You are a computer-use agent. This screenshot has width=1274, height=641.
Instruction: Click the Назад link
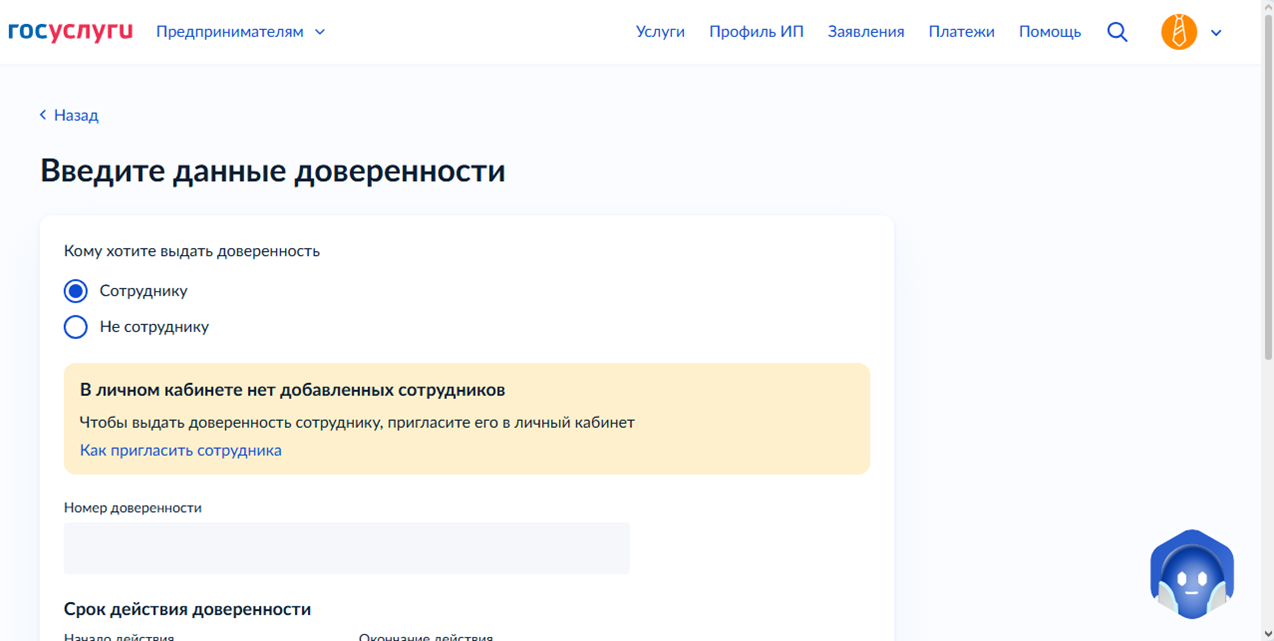pyautogui.click(x=76, y=115)
